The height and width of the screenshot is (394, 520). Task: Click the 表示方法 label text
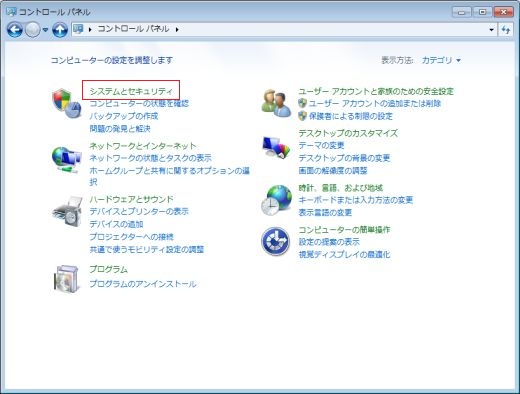pyautogui.click(x=397, y=60)
